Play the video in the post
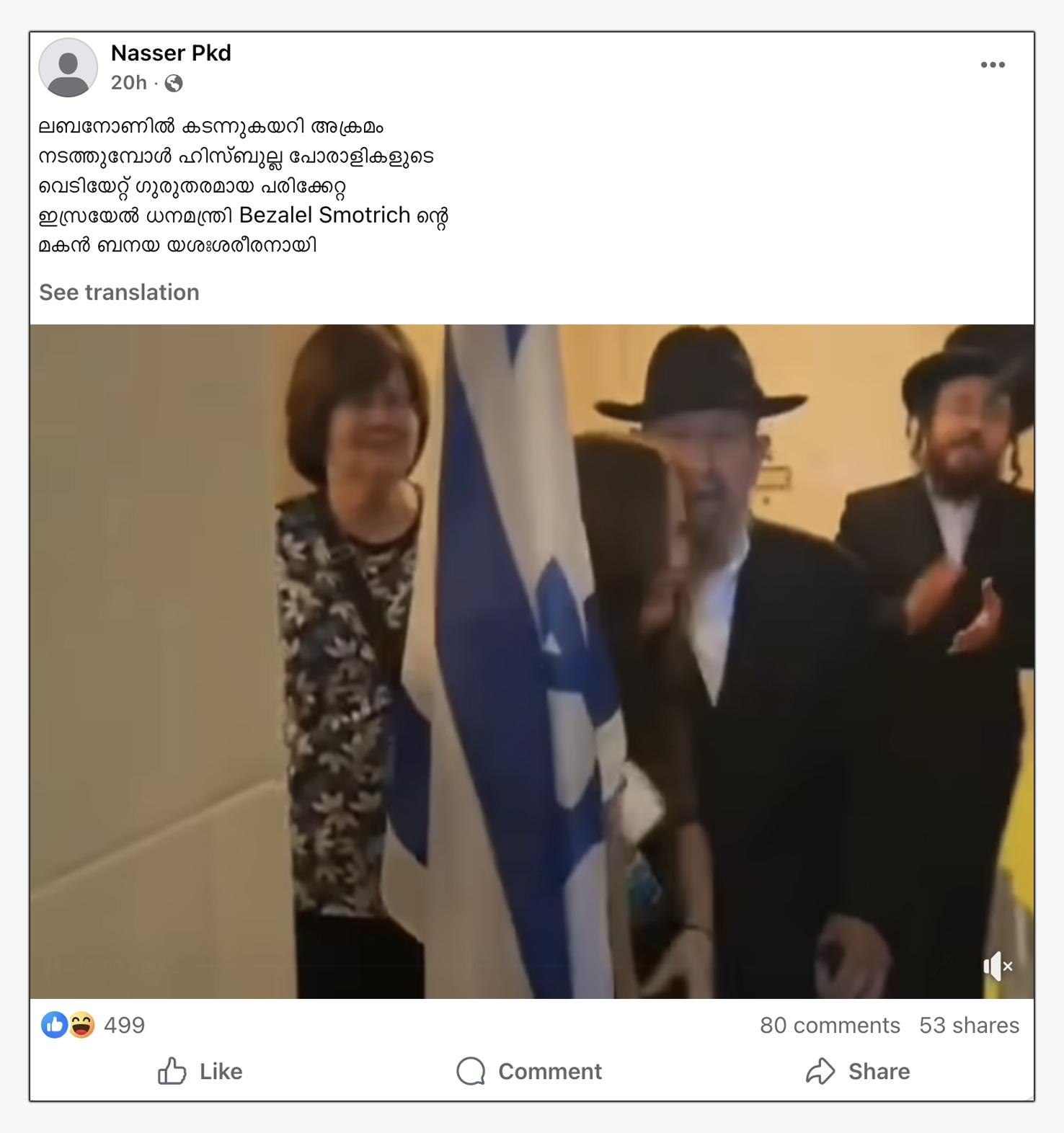1064x1133 pixels. coord(532,661)
